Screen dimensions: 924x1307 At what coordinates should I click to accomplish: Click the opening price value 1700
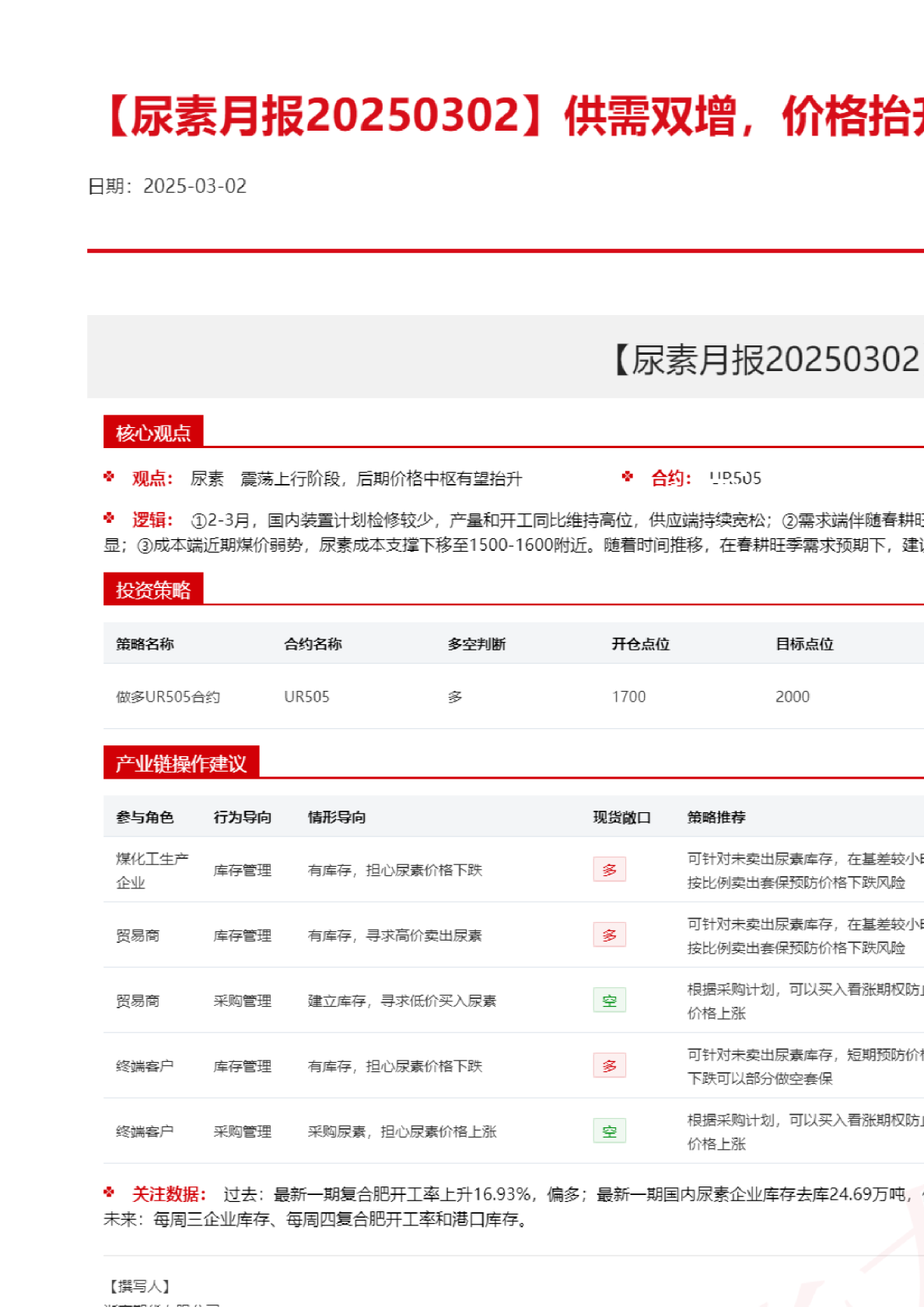(x=628, y=697)
